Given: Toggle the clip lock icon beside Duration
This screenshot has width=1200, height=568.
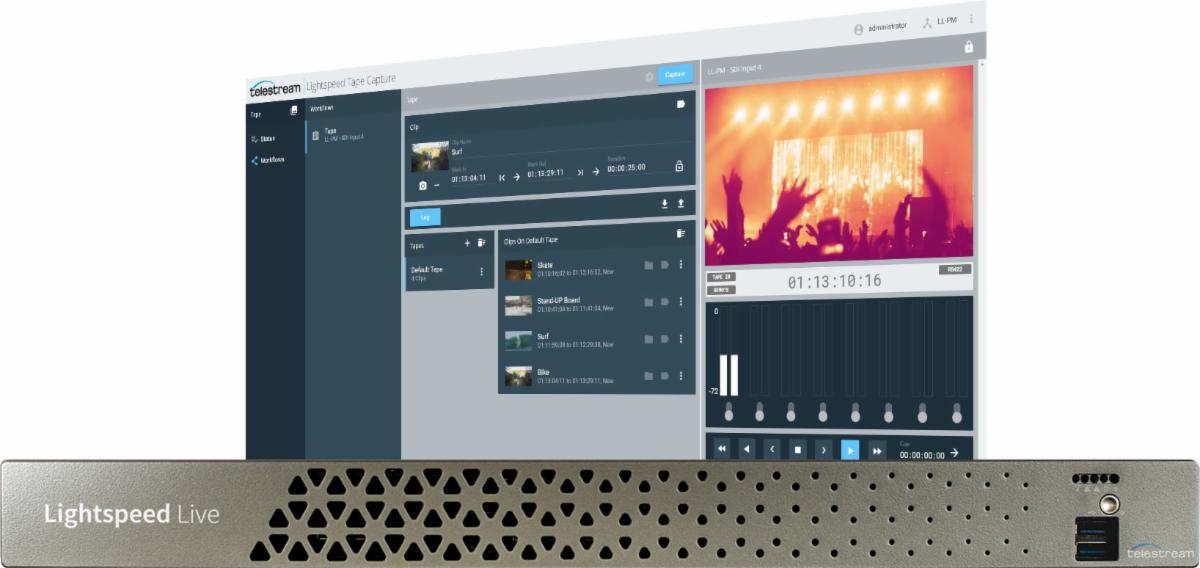Looking at the screenshot, I should pos(679,166).
